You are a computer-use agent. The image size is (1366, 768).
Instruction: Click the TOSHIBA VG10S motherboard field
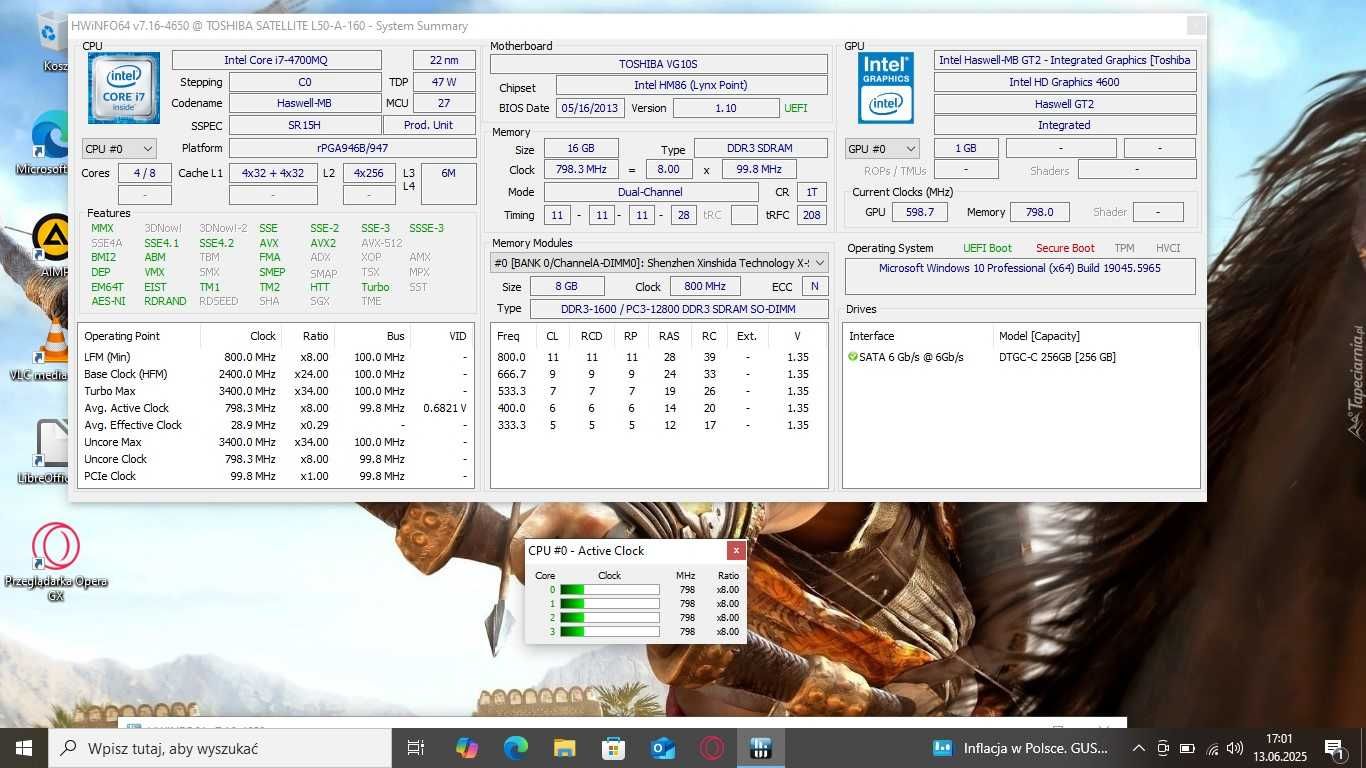(x=658, y=64)
